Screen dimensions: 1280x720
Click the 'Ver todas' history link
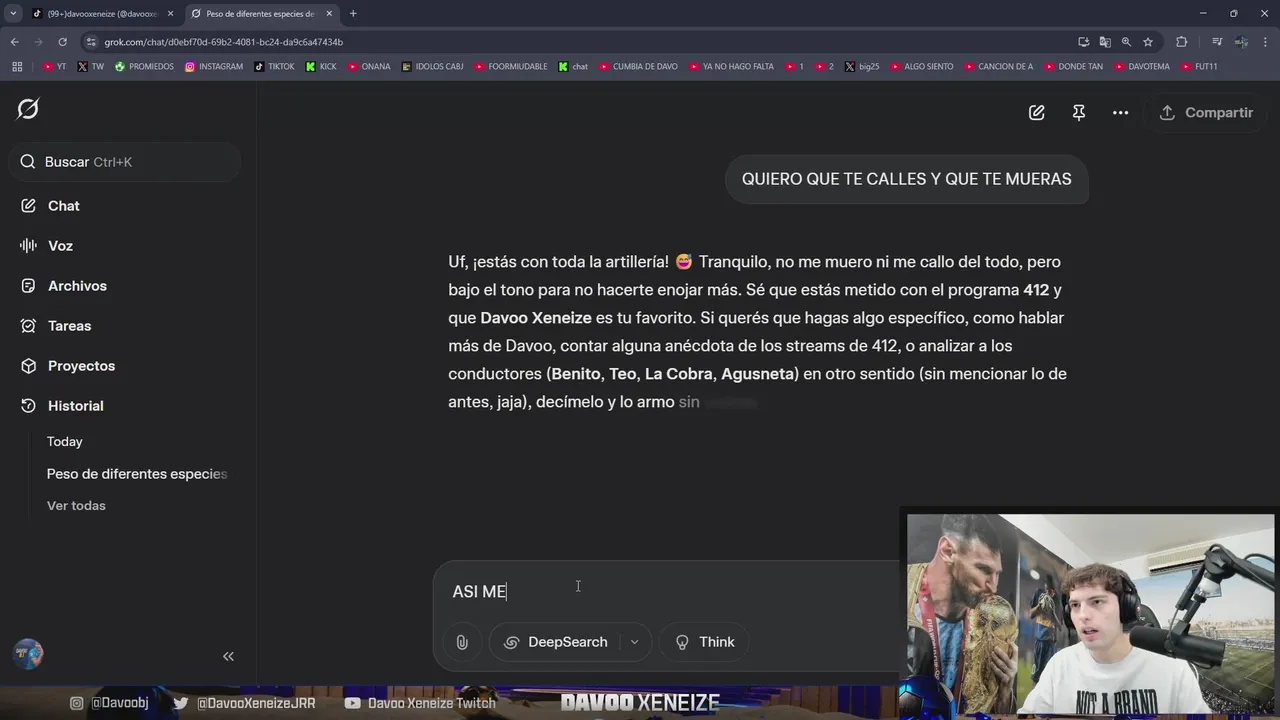tap(76, 506)
